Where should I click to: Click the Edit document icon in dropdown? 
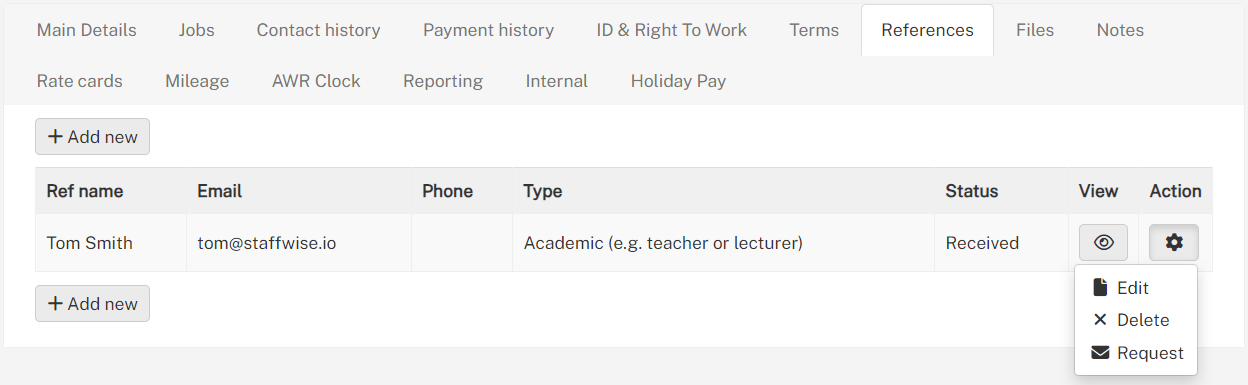pos(1100,288)
